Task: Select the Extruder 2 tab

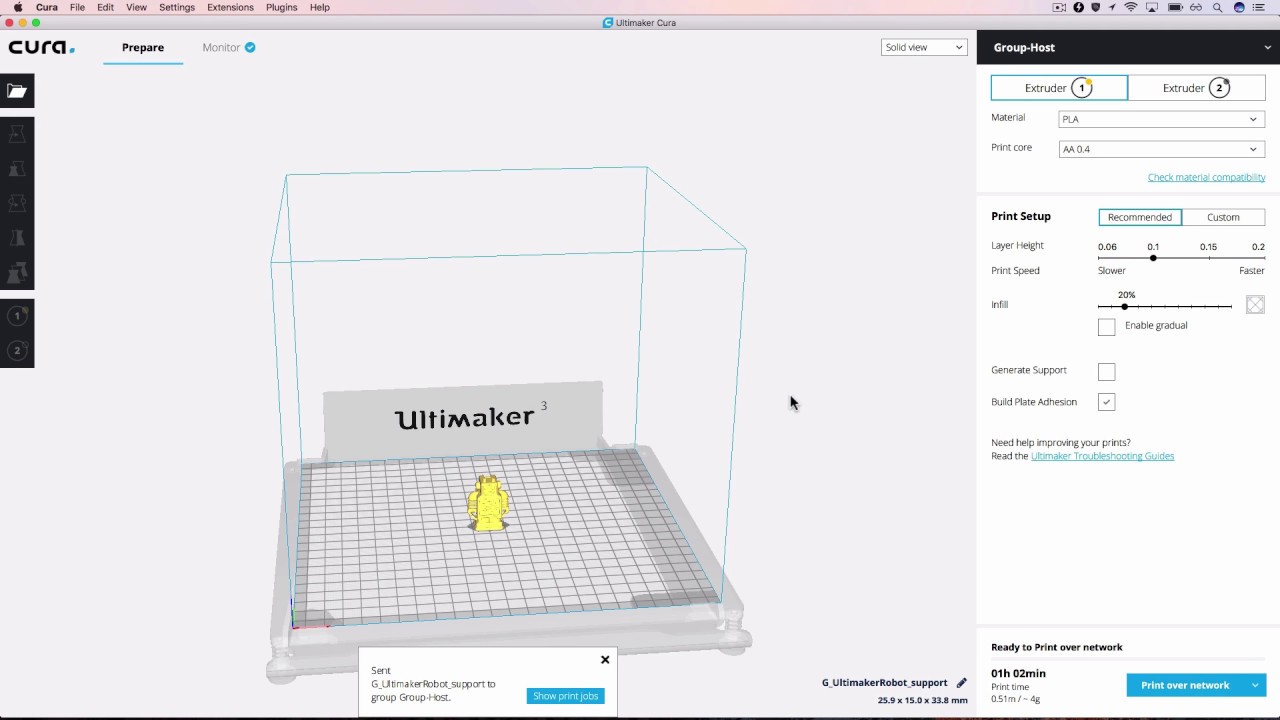Action: (1196, 88)
